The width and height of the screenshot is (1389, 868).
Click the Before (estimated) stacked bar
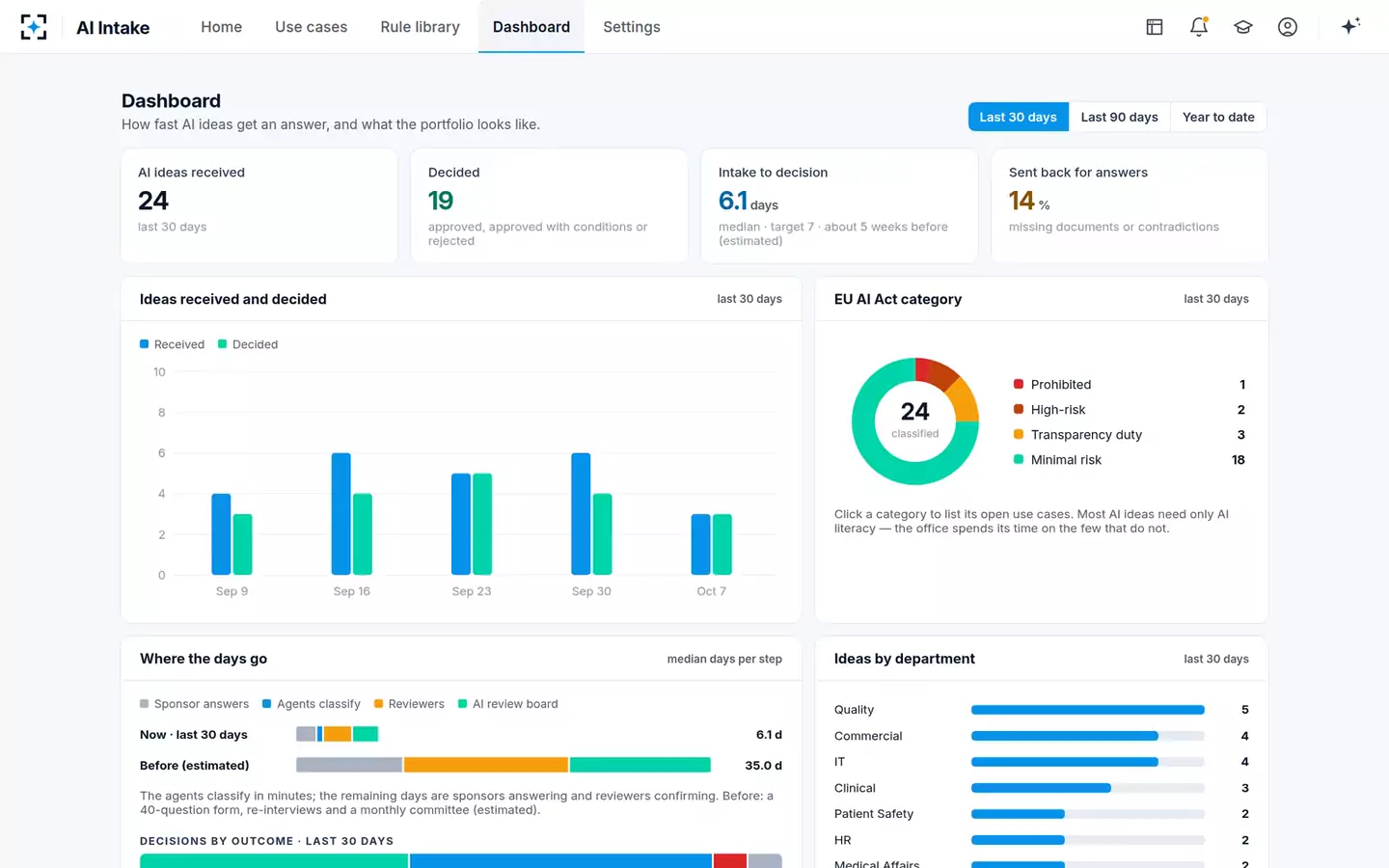point(504,765)
